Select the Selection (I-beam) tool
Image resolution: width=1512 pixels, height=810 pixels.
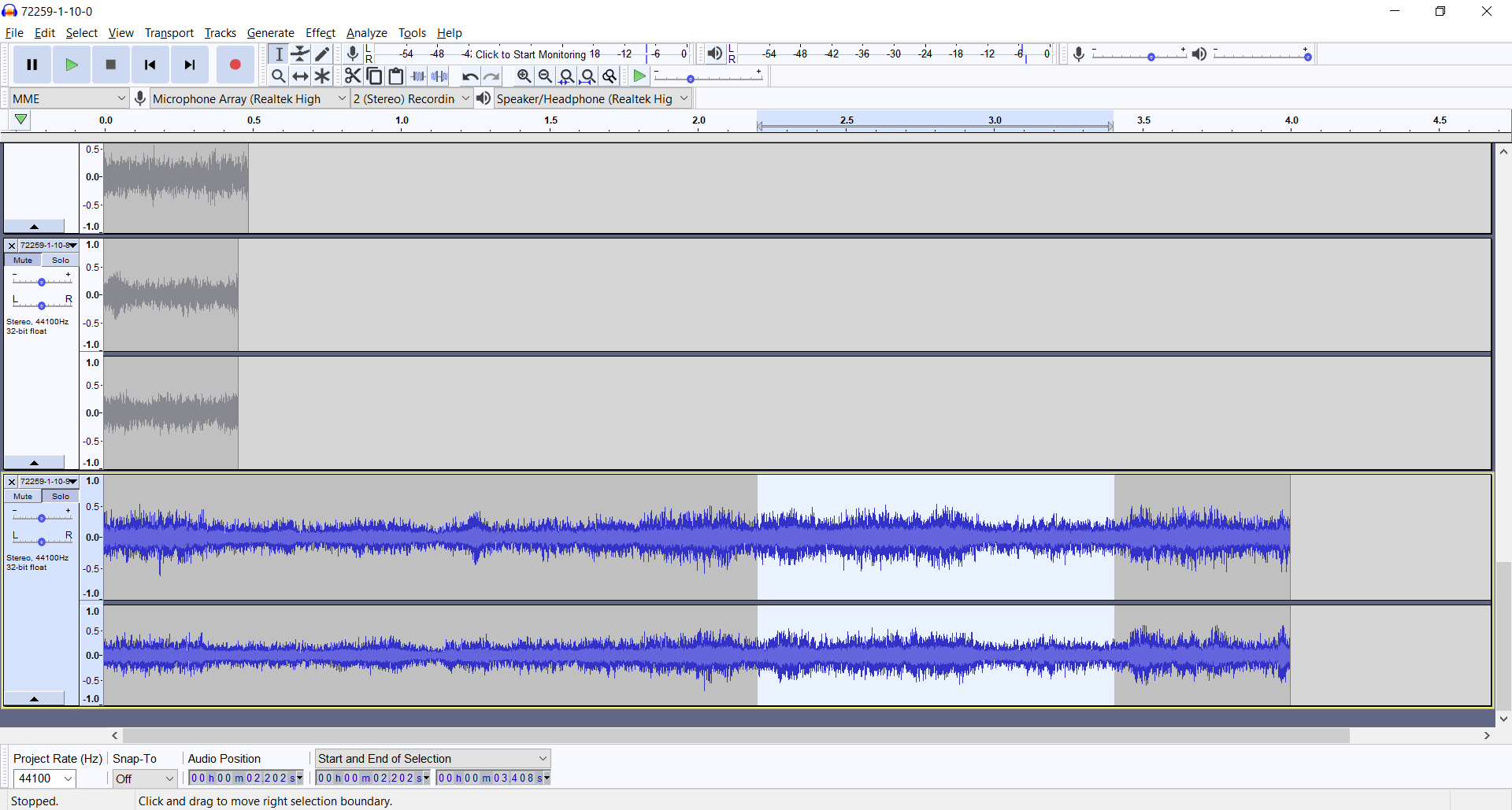coord(279,54)
